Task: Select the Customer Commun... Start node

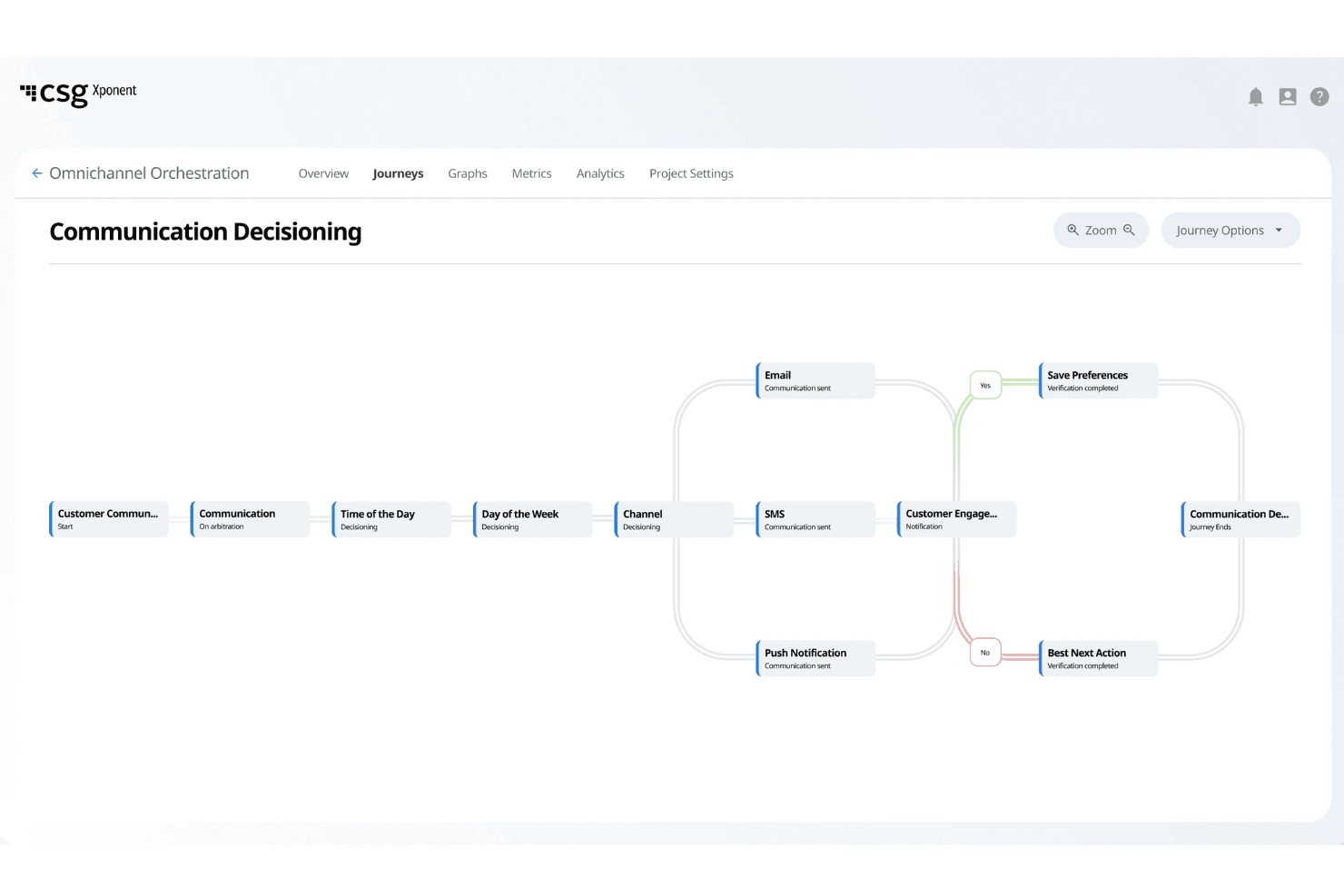Action: pos(109,519)
